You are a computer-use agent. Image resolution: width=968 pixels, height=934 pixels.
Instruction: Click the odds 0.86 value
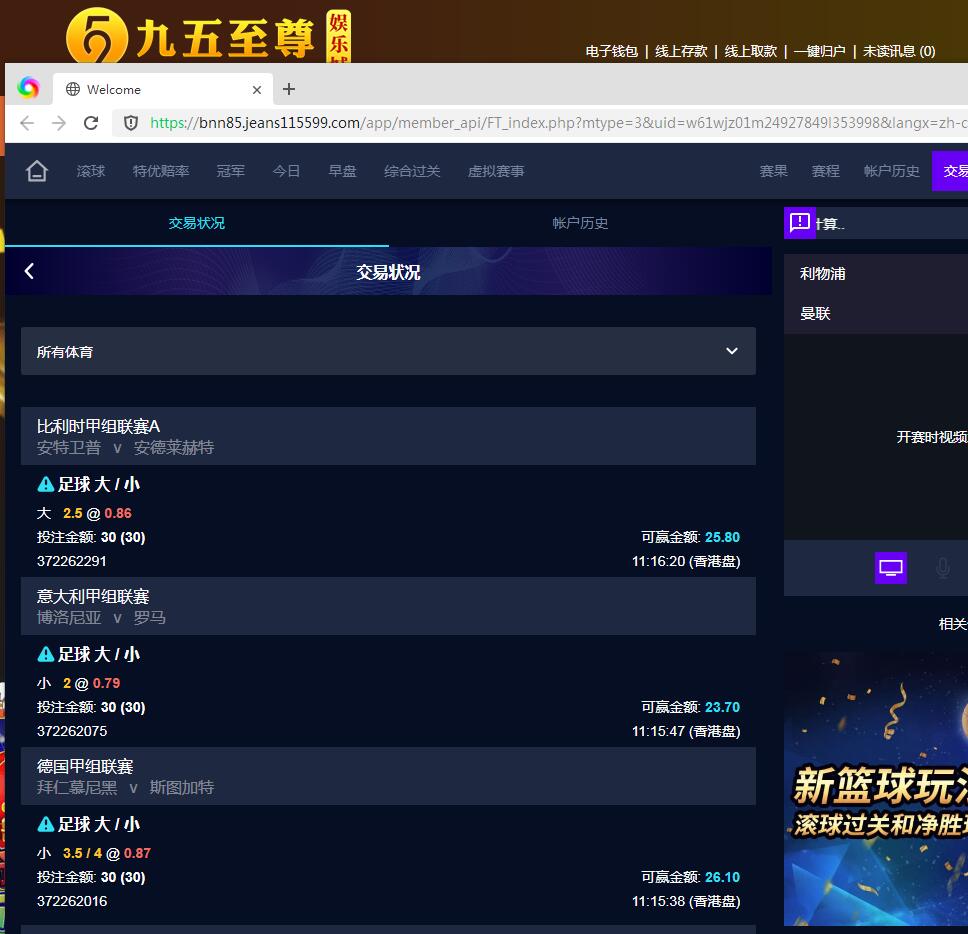(x=118, y=513)
